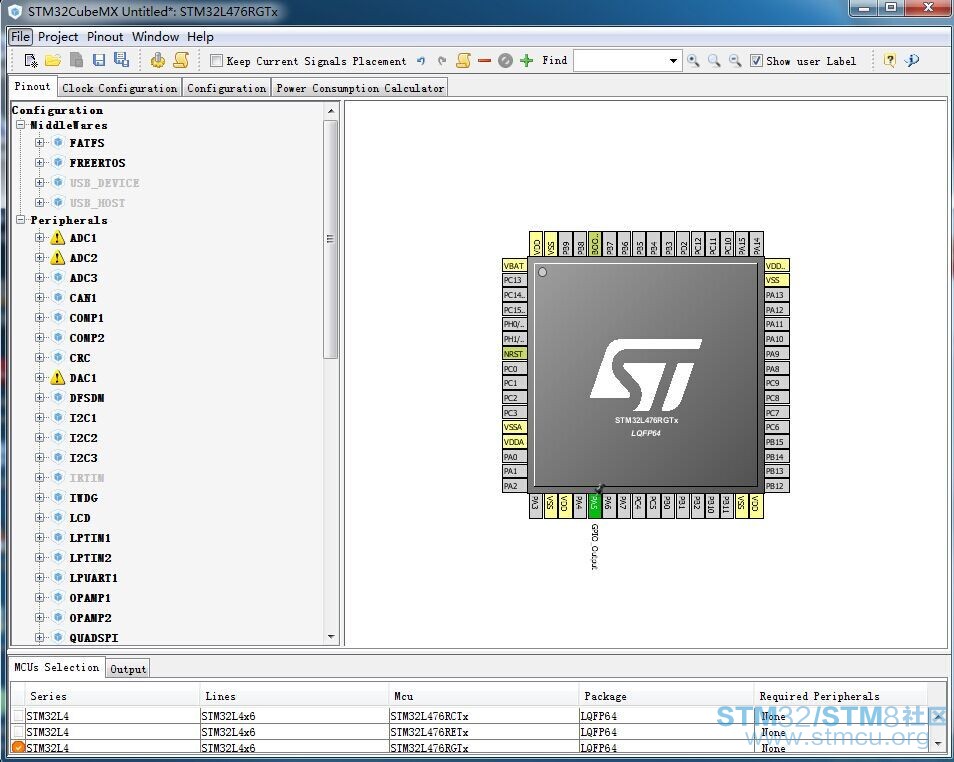Click the PC13 pin on the chip
The height and width of the screenshot is (762, 954).
coord(514,280)
